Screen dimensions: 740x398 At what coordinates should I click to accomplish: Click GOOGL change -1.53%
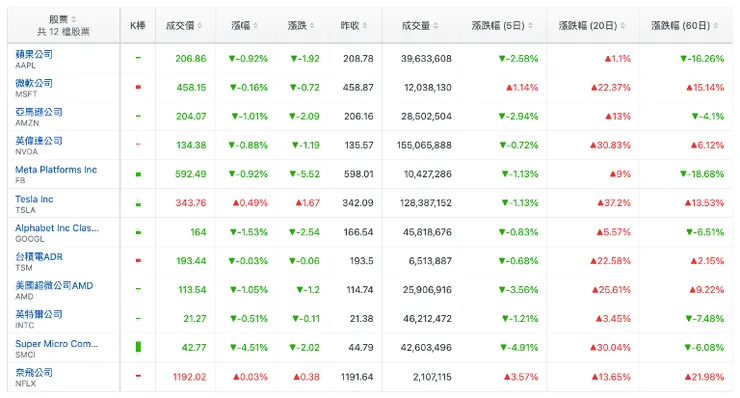click(x=249, y=232)
